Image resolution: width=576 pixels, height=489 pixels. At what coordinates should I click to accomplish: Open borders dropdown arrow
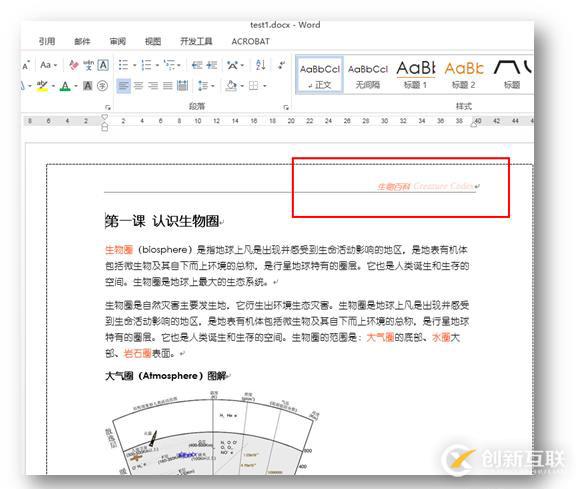[x=264, y=86]
